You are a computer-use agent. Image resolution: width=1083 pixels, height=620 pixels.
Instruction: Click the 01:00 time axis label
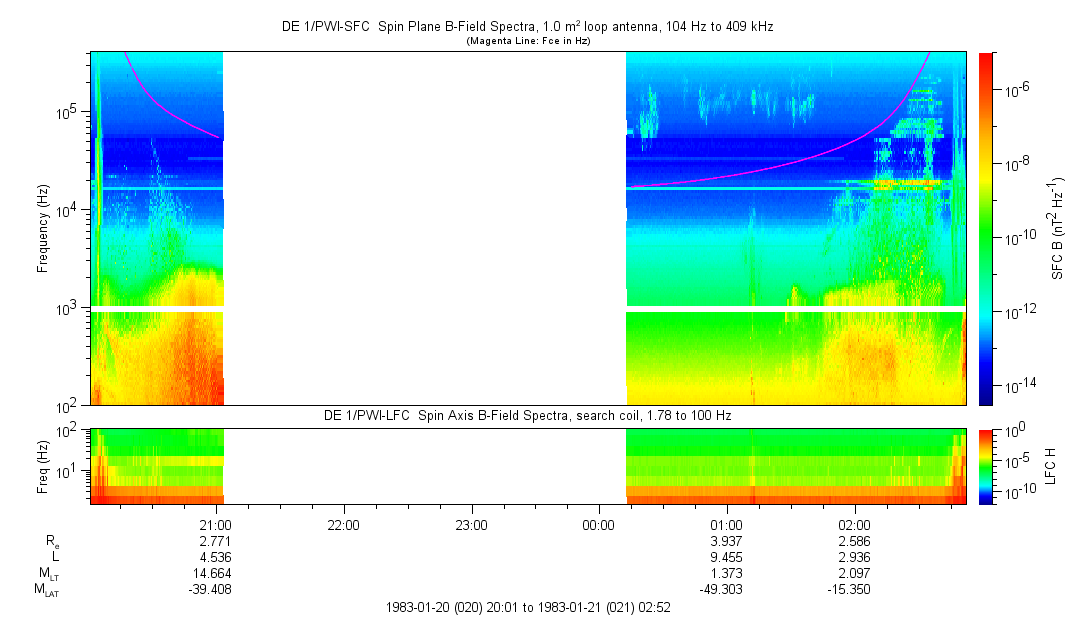(x=726, y=523)
